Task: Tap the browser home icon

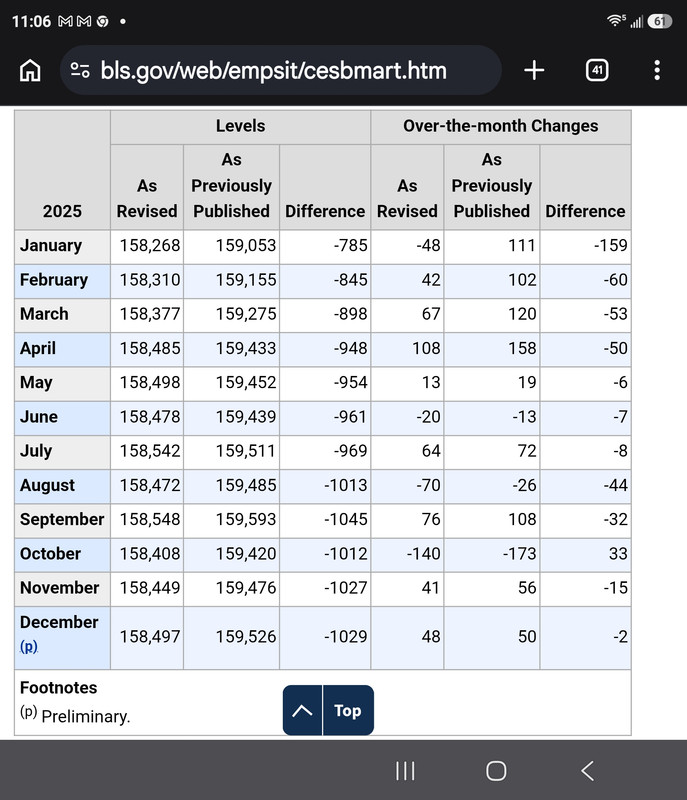Action: (30, 70)
